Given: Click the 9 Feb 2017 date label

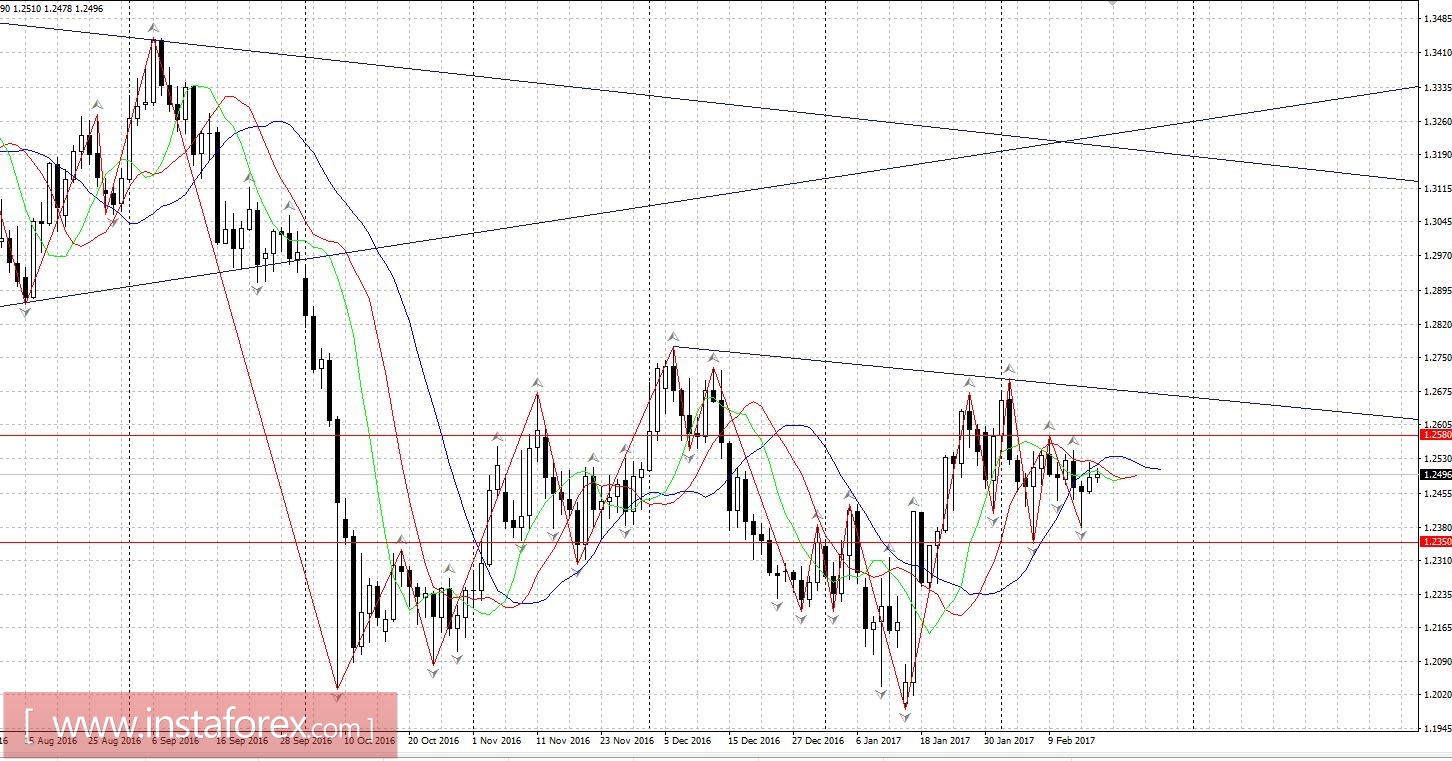Looking at the screenshot, I should (x=1071, y=742).
